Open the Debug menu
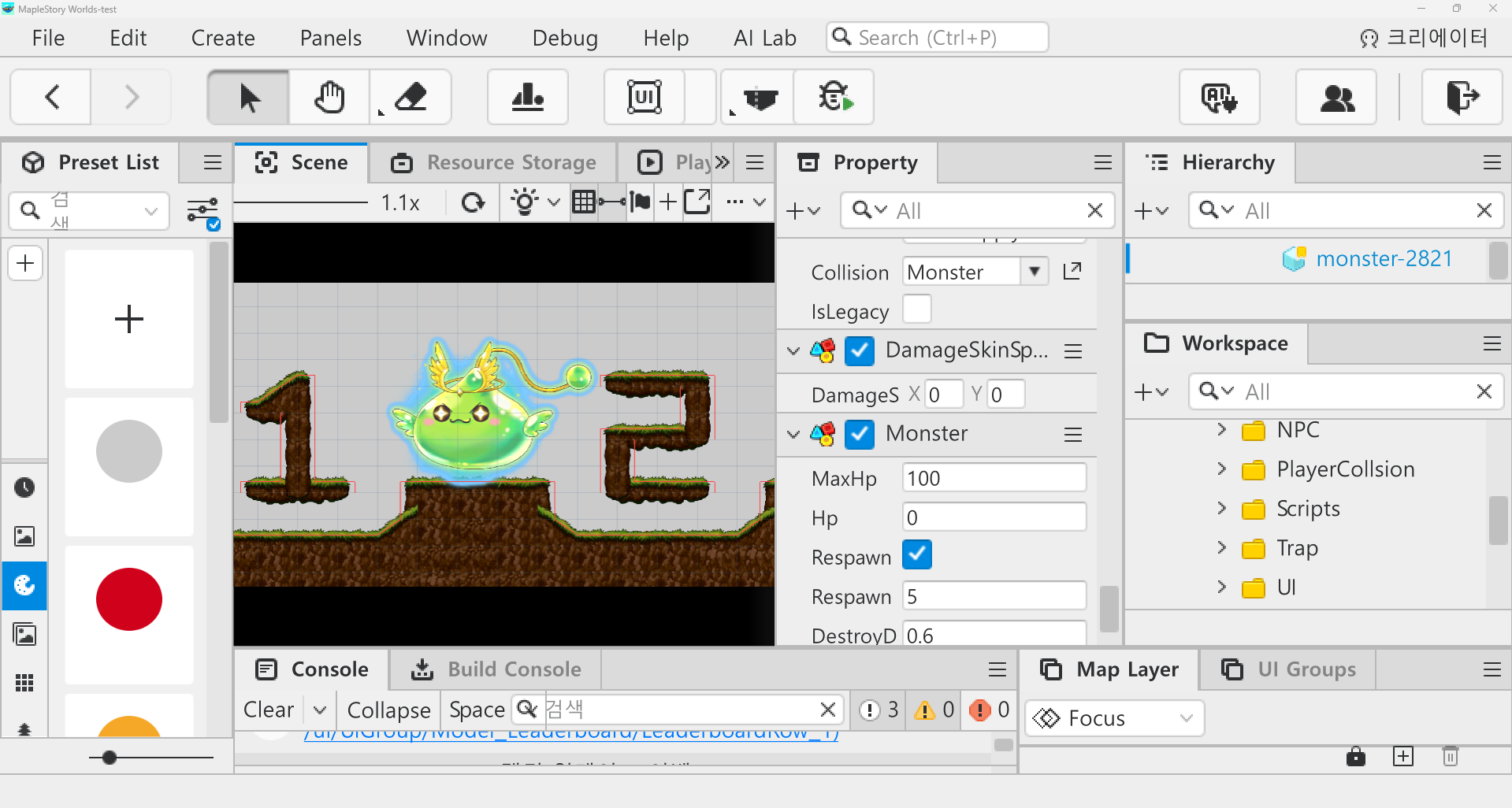This screenshot has height=808, width=1512. pos(565,38)
